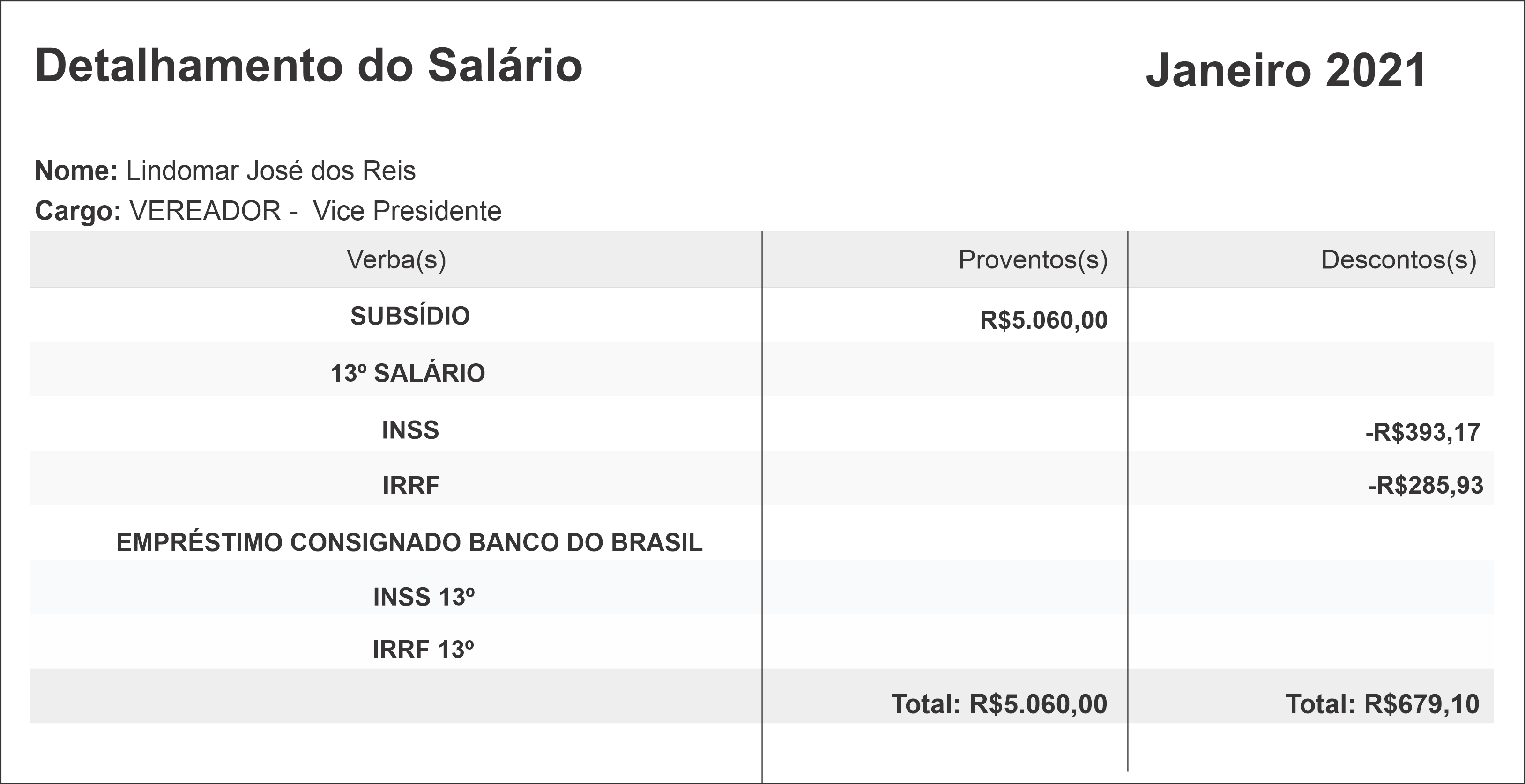Click the "IRRF 13º" row label

[x=423, y=650]
